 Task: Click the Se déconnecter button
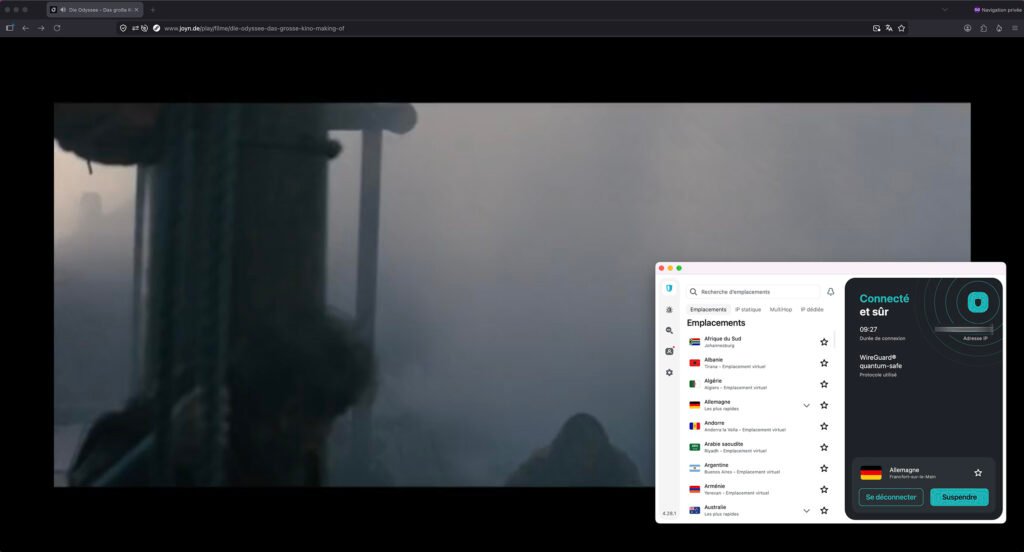(x=891, y=497)
